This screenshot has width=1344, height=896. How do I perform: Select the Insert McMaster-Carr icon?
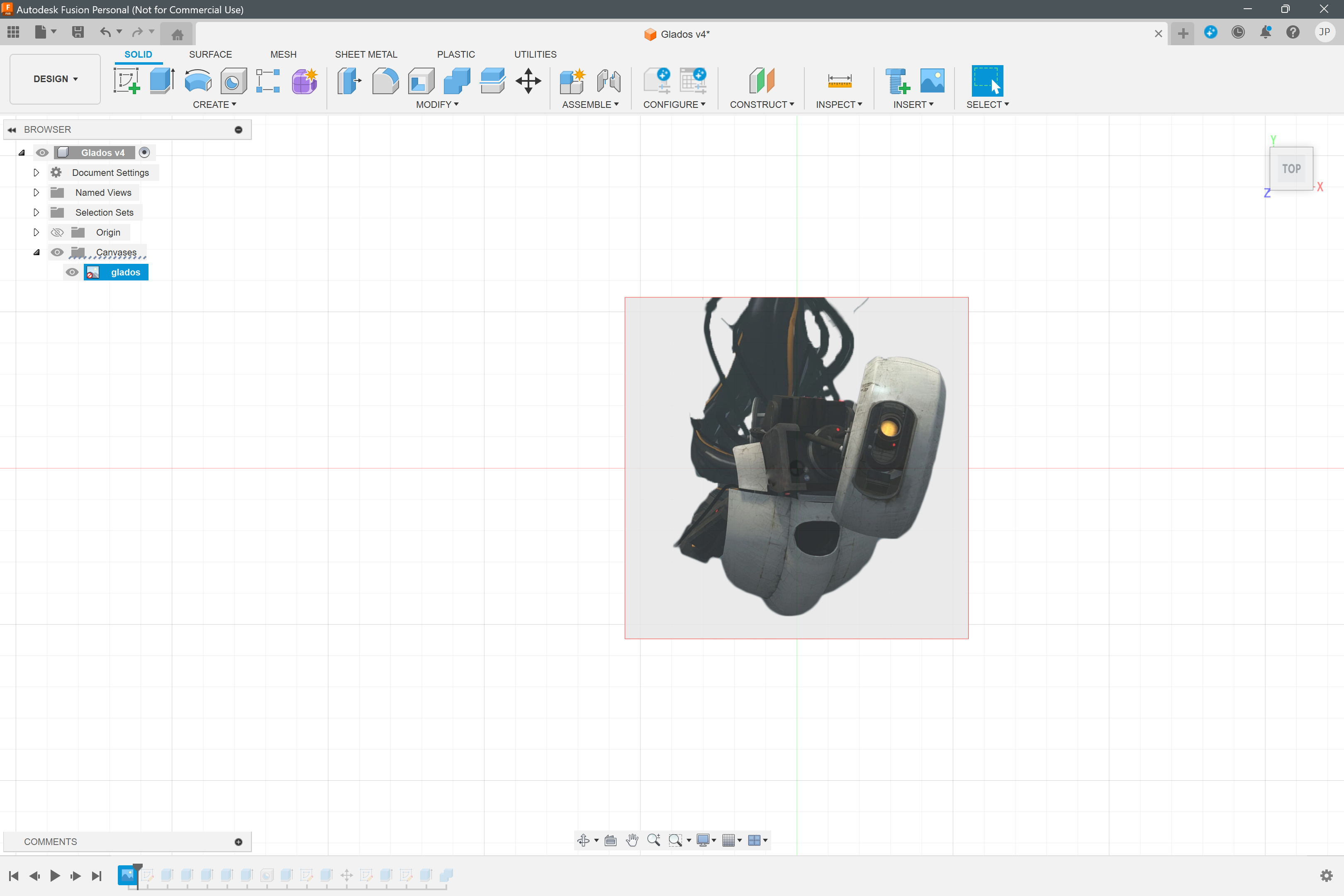(895, 81)
